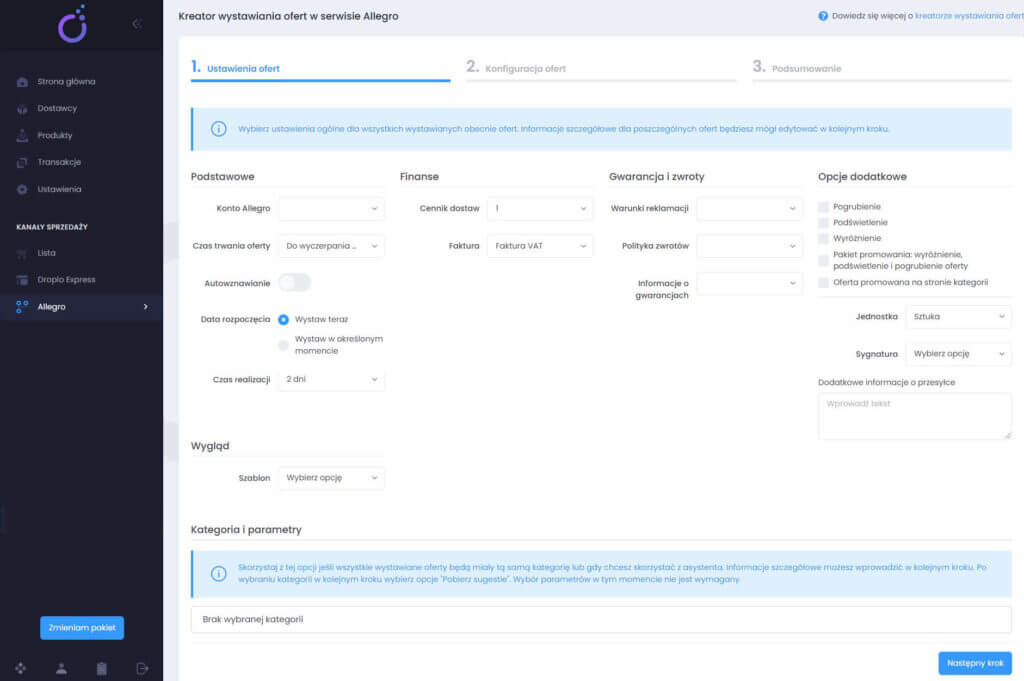Open the Informacje o gwarancjach dropdown

pos(749,283)
